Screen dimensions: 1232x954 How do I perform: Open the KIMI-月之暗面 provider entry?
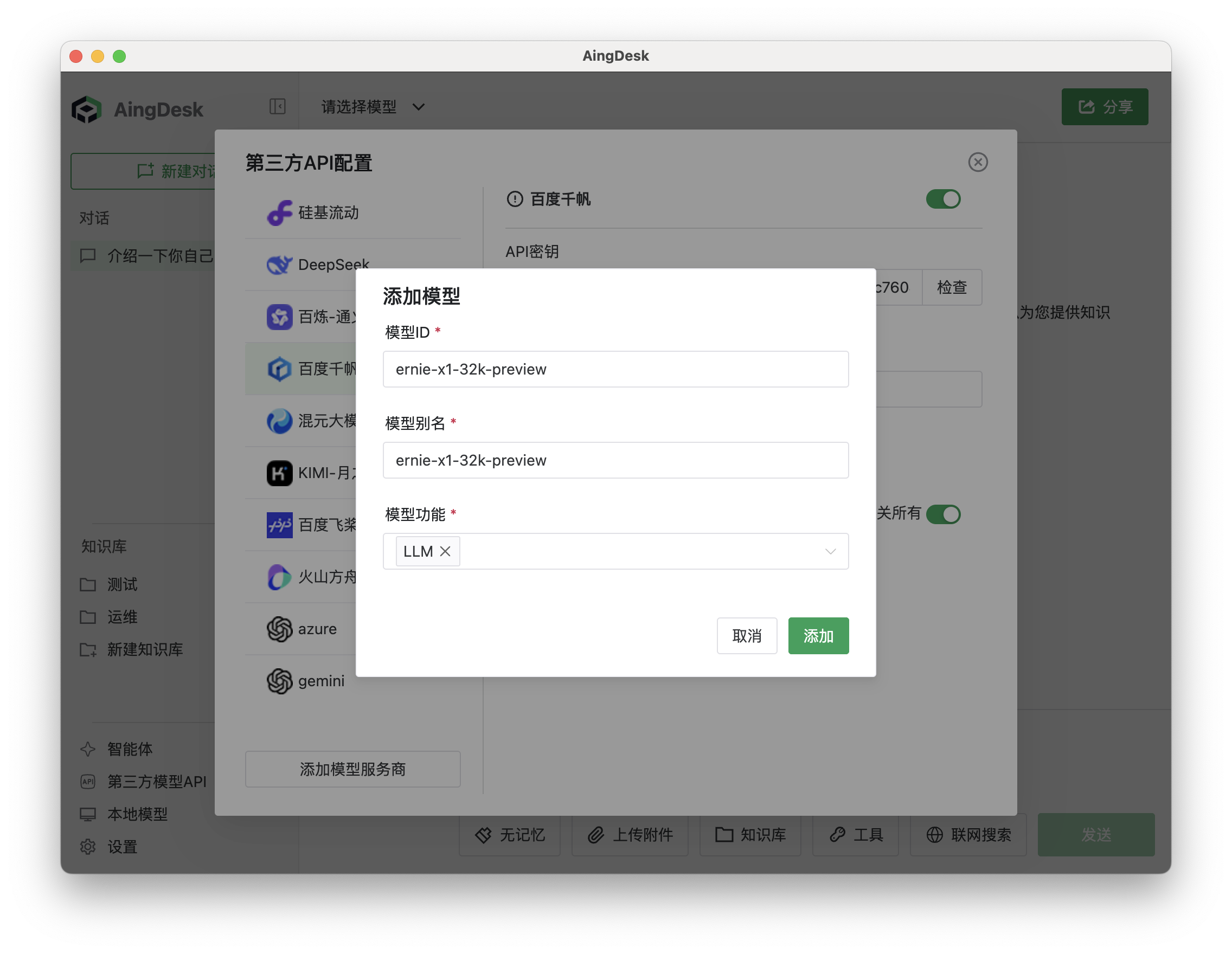280,473
